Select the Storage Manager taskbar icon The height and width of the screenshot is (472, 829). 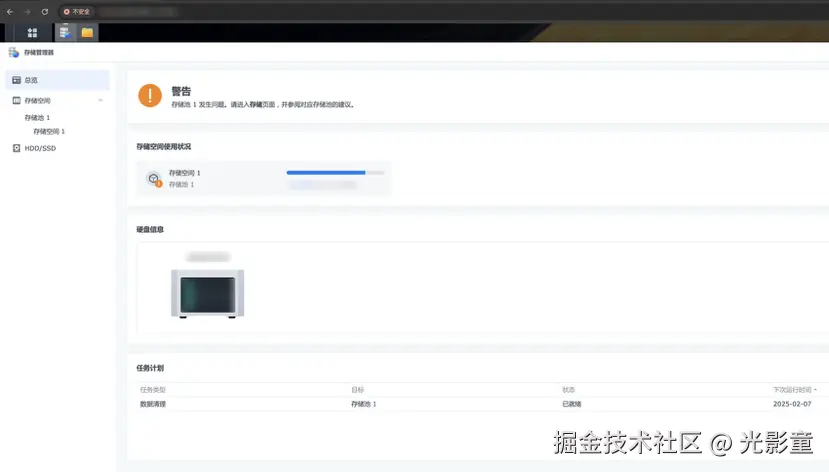tap(65, 32)
